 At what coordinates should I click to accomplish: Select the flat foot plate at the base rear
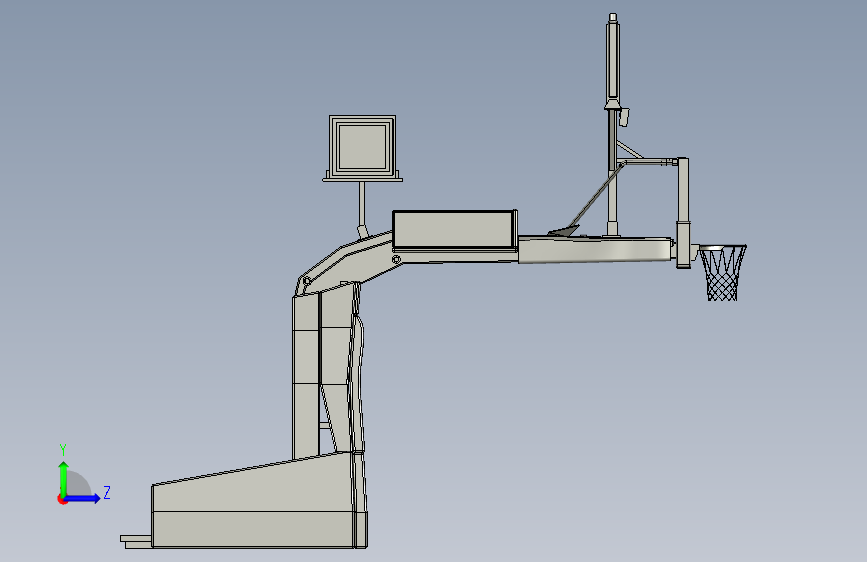coord(136,542)
